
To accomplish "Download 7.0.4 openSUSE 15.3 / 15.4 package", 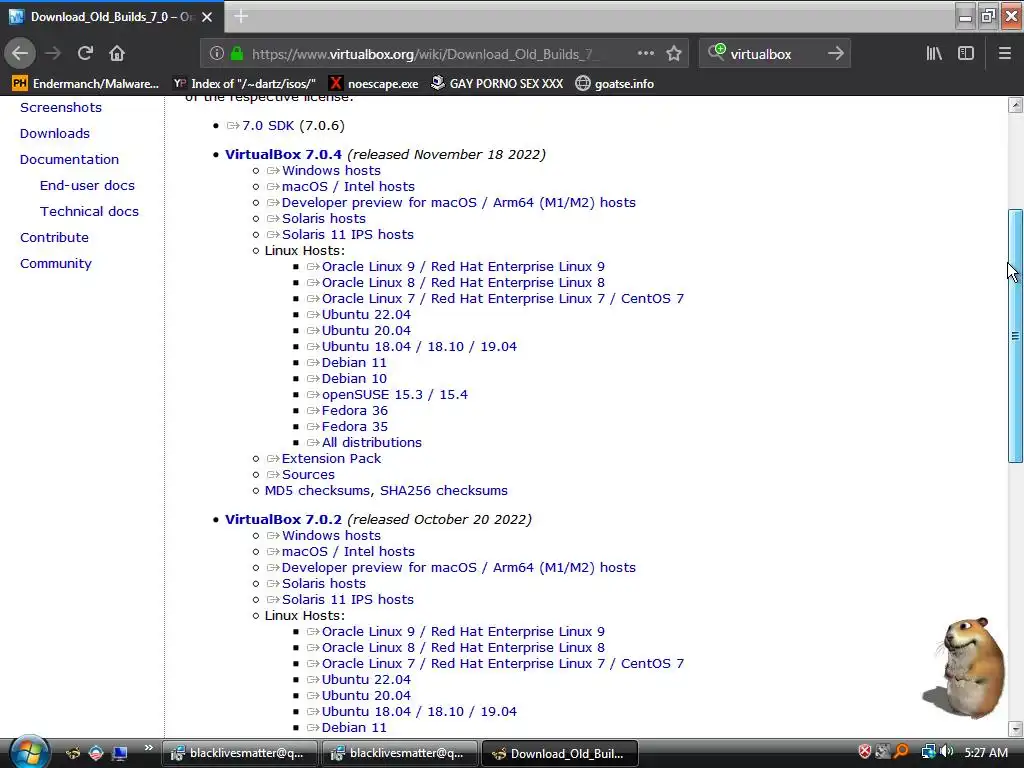I will [x=394, y=394].
